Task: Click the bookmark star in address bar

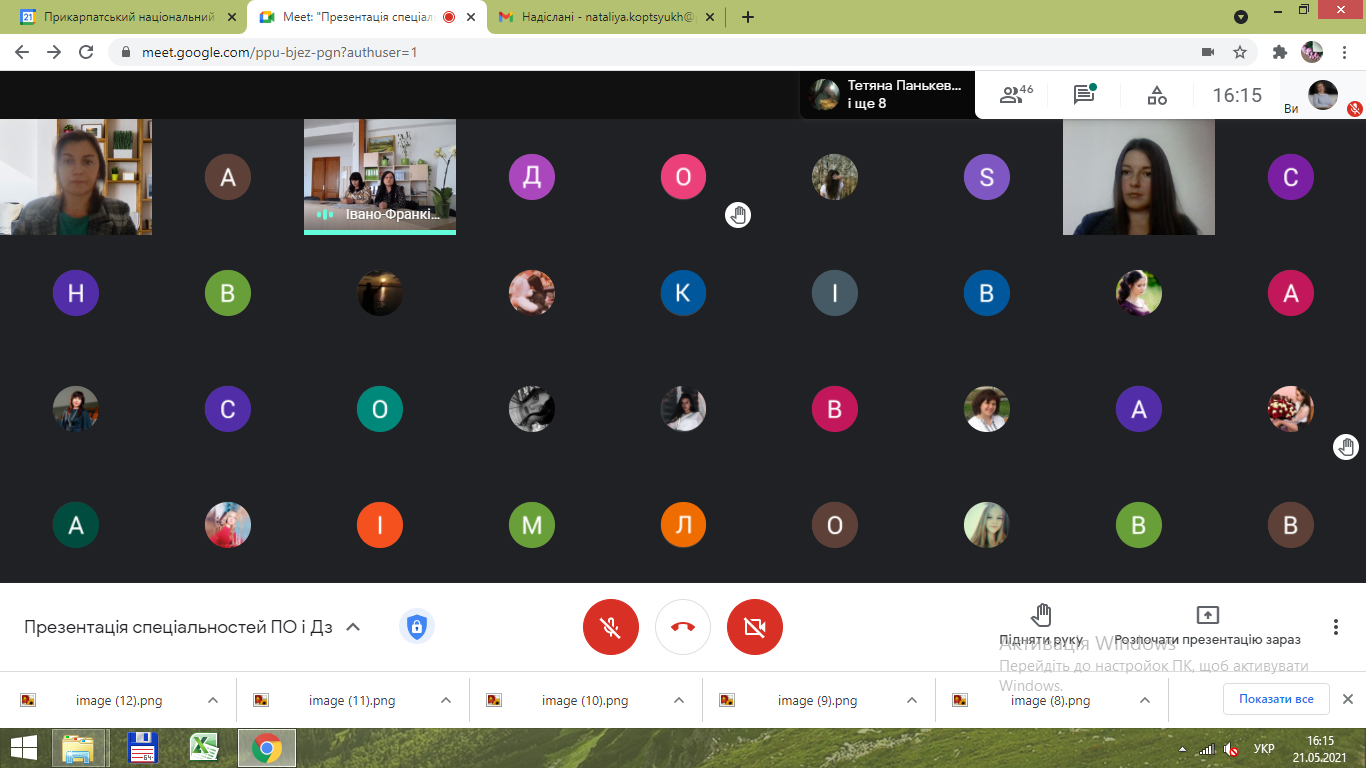Action: (x=1240, y=52)
